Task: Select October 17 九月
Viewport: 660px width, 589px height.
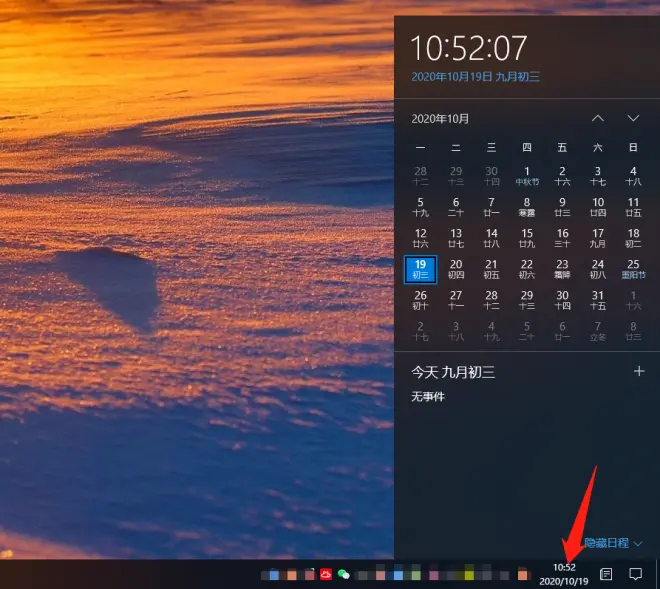Action: pos(598,238)
